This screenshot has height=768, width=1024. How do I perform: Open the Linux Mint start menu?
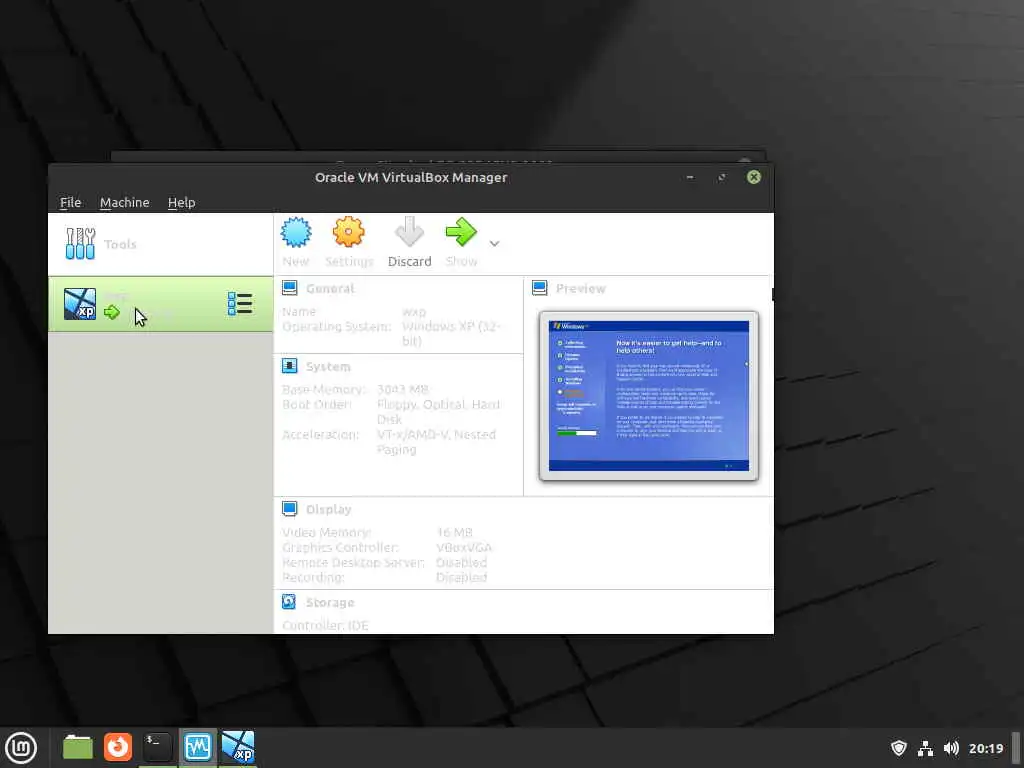pyautogui.click(x=21, y=748)
